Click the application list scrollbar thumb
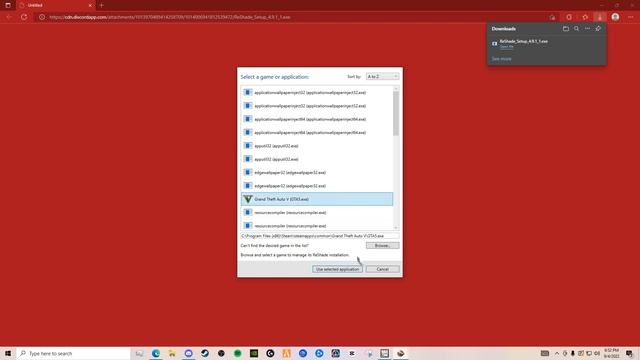640x360 pixels. pos(396,113)
